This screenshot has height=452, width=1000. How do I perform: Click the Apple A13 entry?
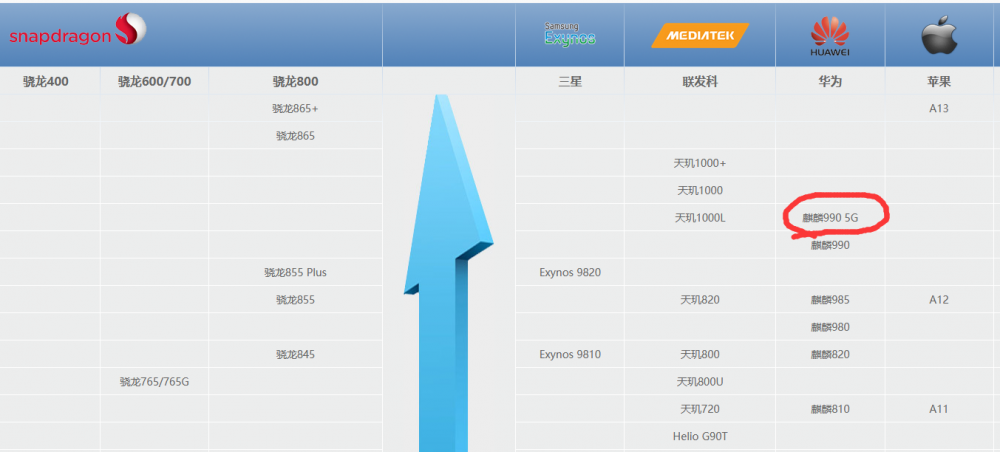coord(939,108)
